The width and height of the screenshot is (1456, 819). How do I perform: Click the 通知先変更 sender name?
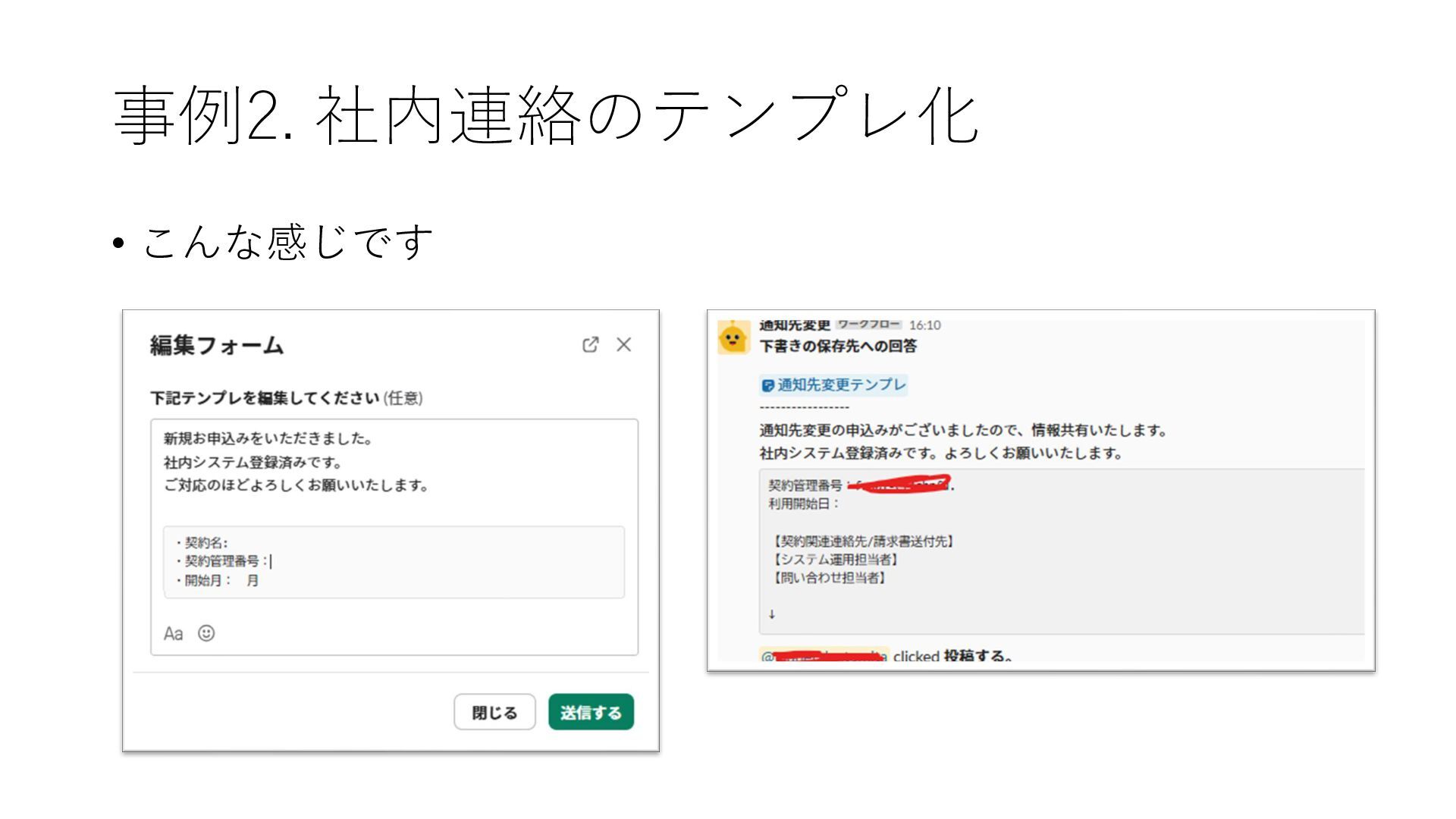(x=794, y=325)
